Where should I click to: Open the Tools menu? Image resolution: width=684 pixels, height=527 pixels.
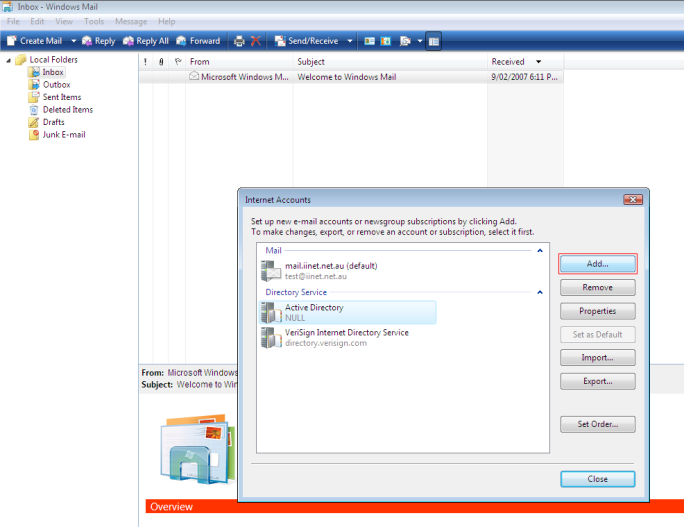pos(94,21)
